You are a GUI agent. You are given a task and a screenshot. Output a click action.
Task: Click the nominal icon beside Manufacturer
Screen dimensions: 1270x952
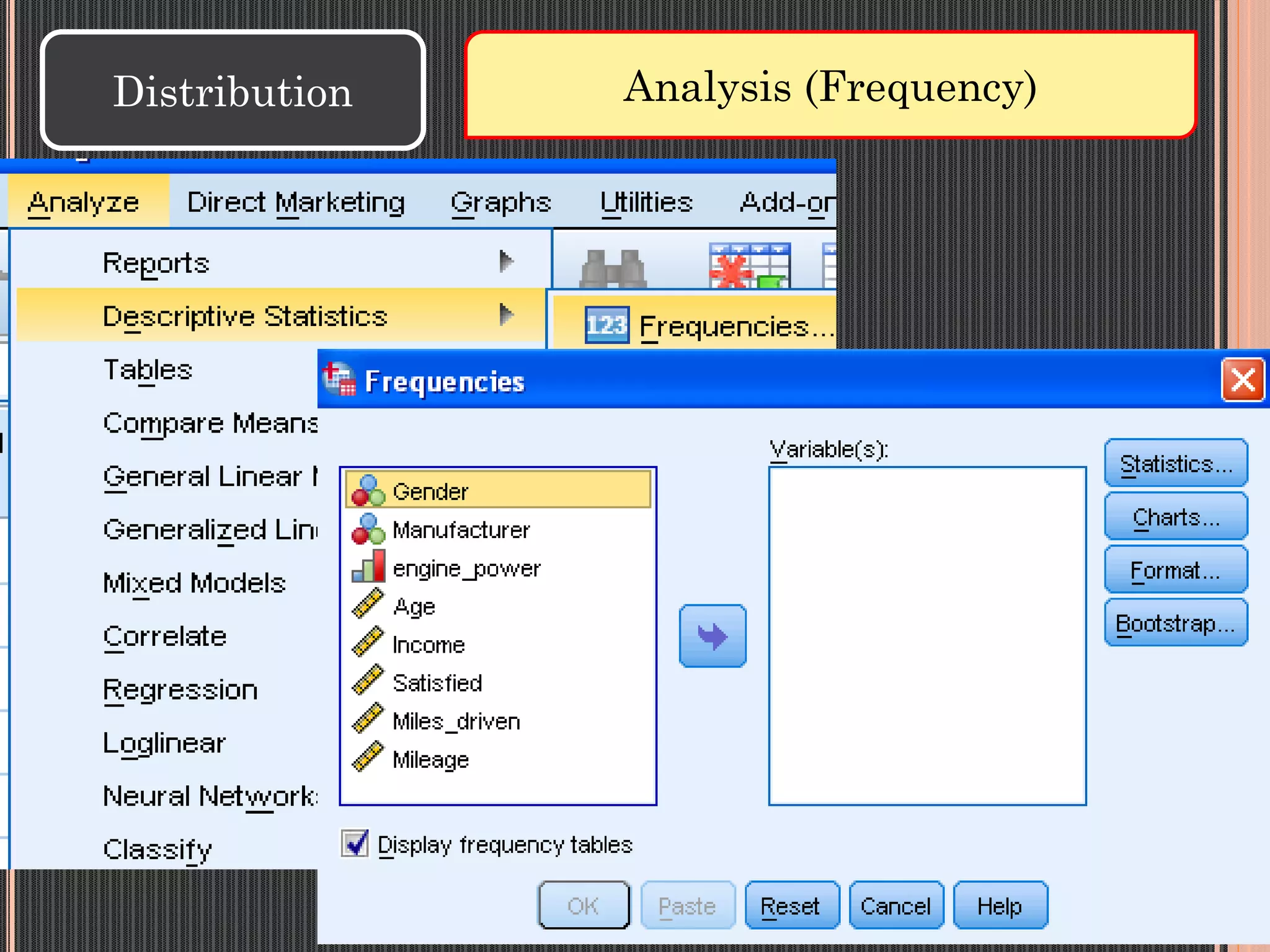pos(368,529)
